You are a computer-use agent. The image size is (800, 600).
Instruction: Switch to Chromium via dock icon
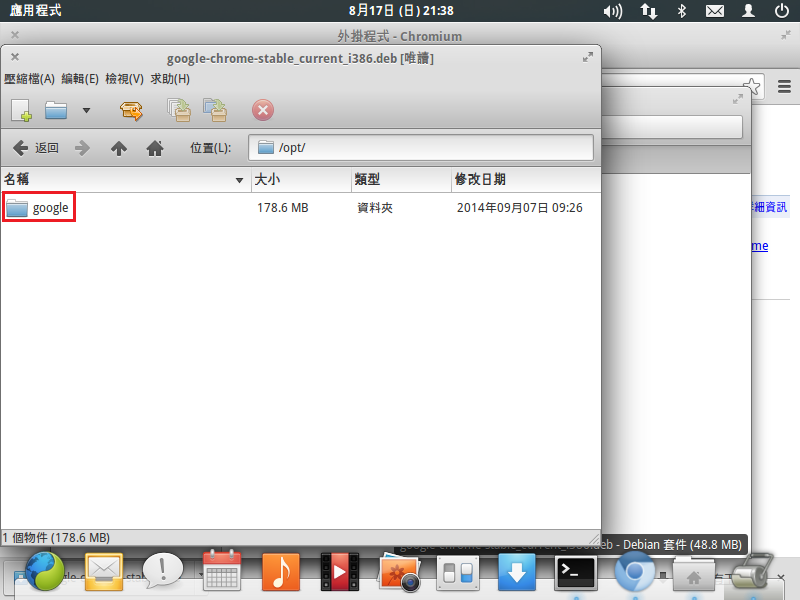[634, 571]
